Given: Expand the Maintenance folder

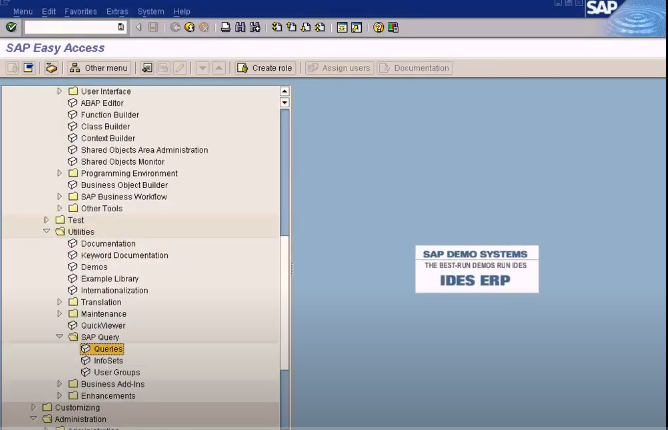Looking at the screenshot, I should pos(60,314).
